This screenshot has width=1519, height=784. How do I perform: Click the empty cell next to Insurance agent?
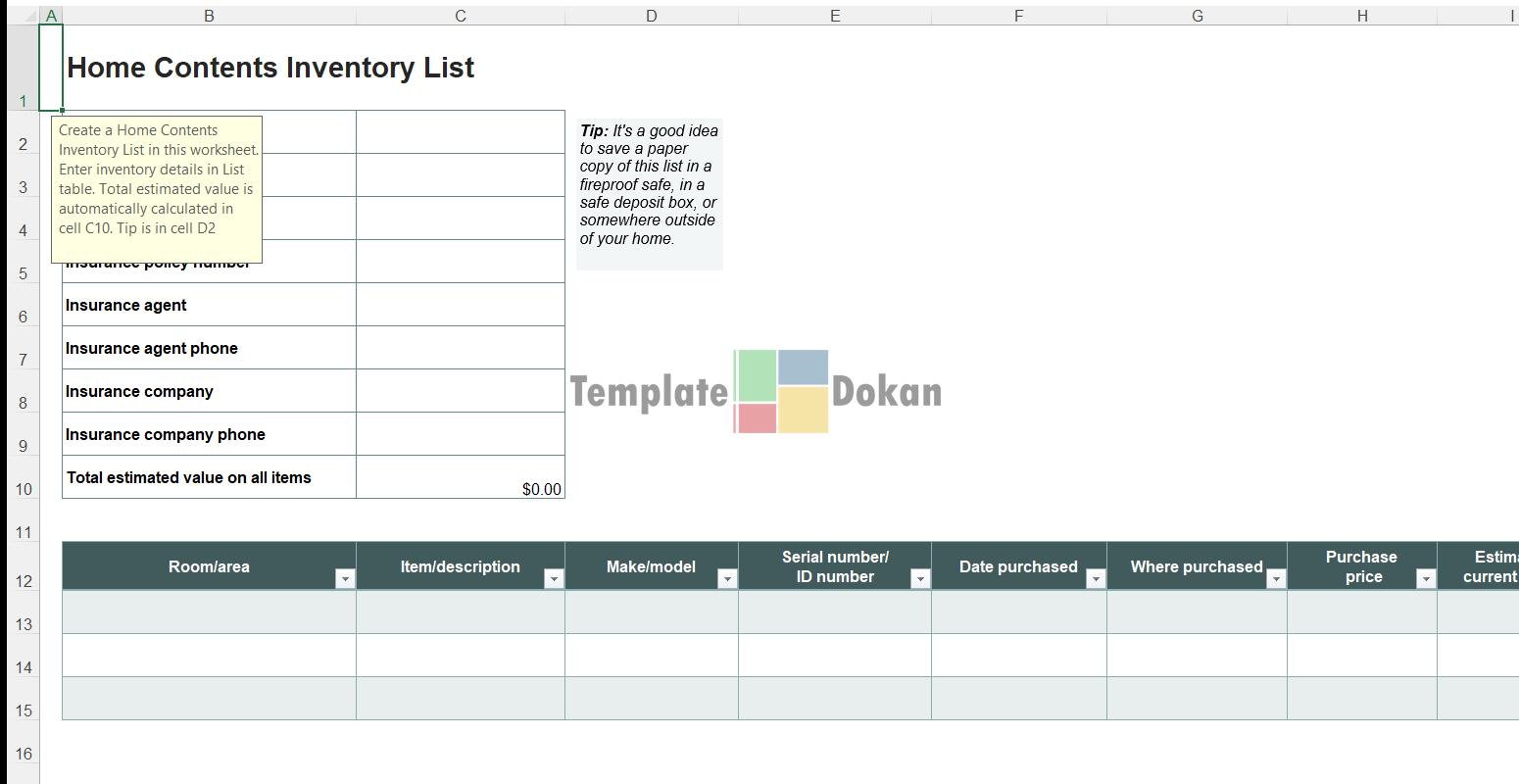pos(460,305)
